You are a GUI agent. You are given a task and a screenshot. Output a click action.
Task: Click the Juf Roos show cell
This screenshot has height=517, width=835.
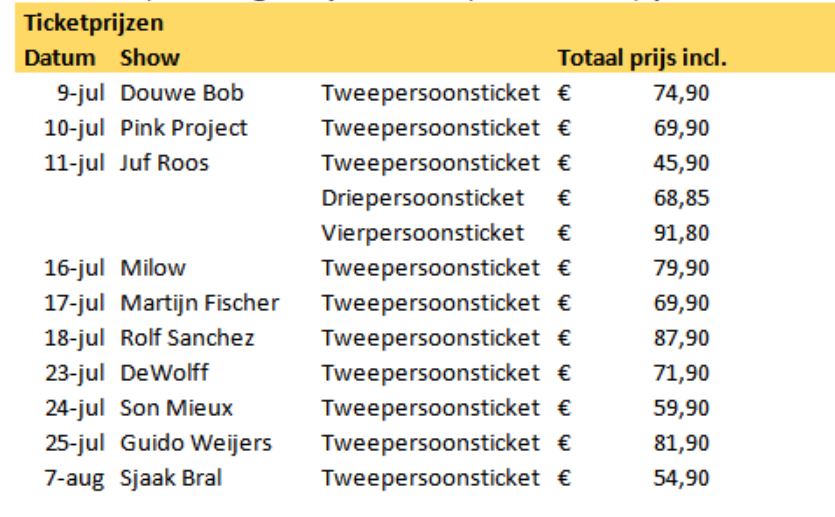point(165,163)
